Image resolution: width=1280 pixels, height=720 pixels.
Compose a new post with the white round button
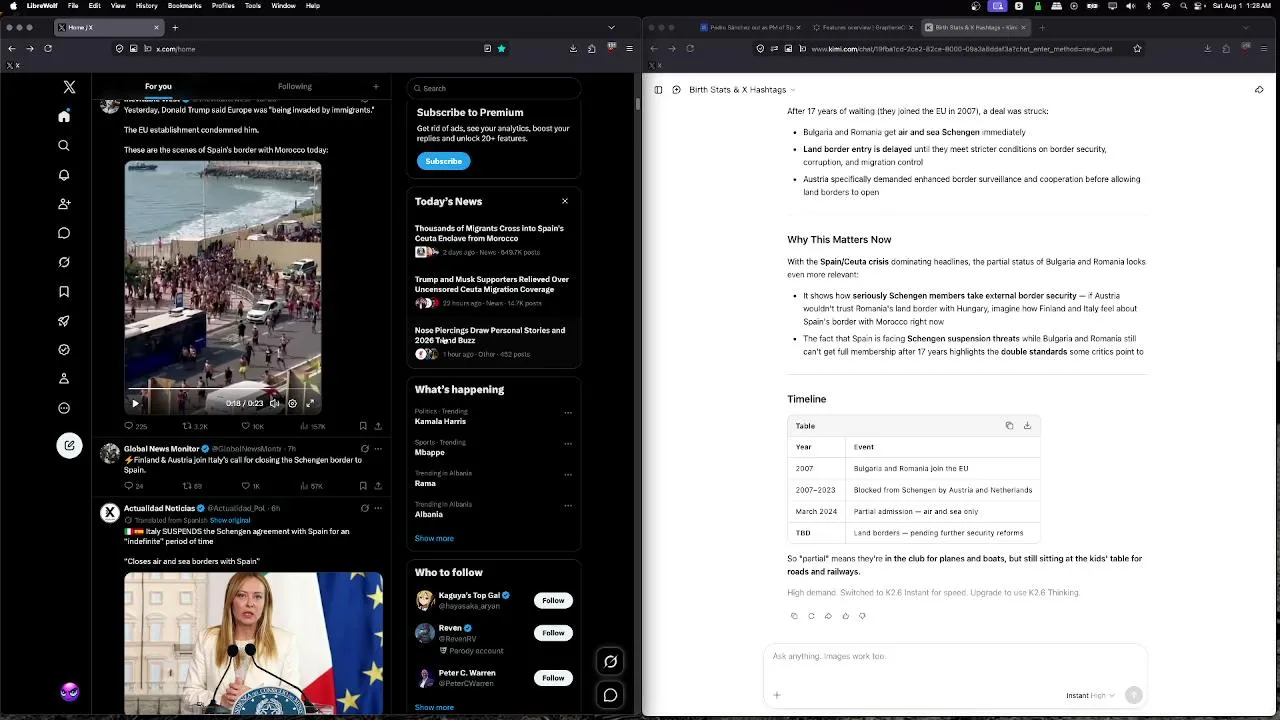click(x=69, y=445)
